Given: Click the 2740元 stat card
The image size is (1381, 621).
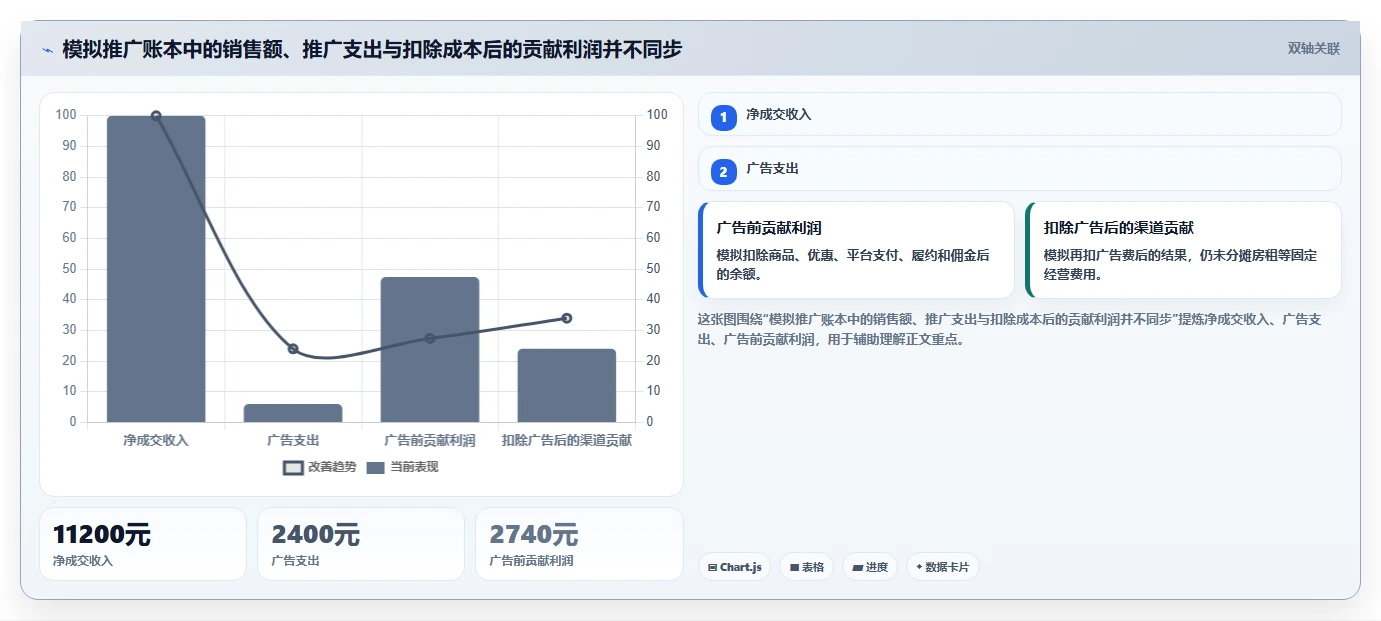Looking at the screenshot, I should point(579,544).
